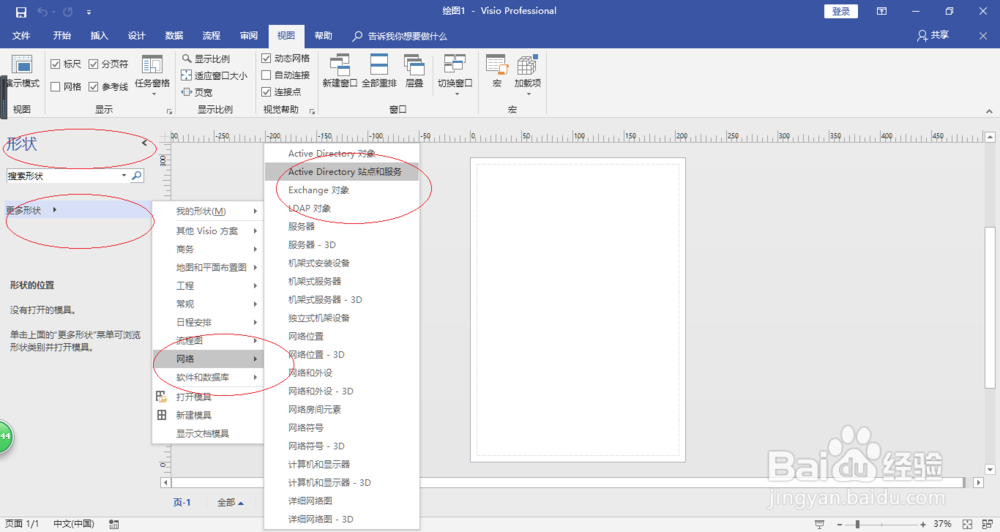Click the horizontal scrollbar left arrow
Viewport: 1000px width, 532px height.
pyautogui.click(x=165, y=483)
